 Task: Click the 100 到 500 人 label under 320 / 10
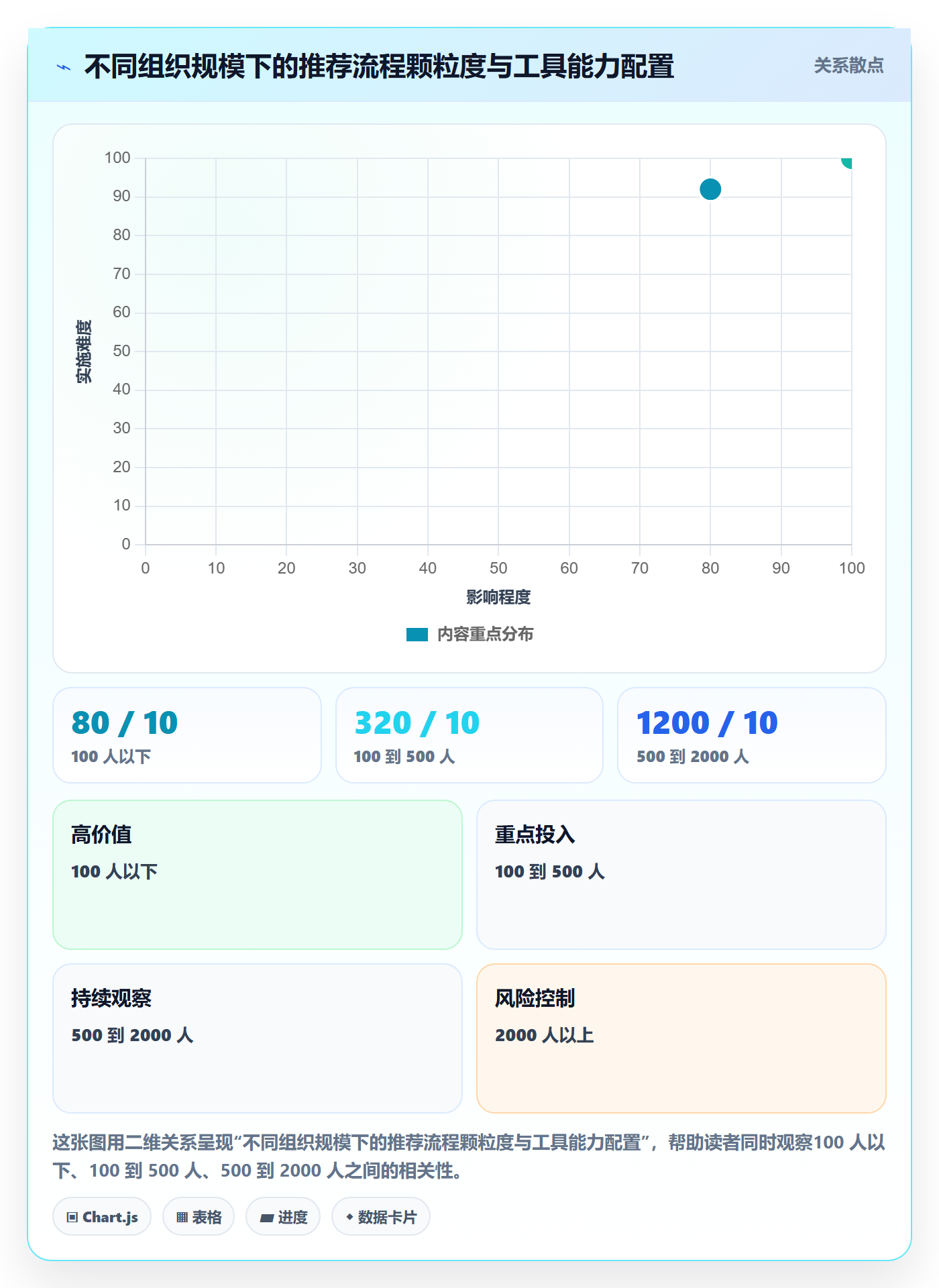pos(404,757)
